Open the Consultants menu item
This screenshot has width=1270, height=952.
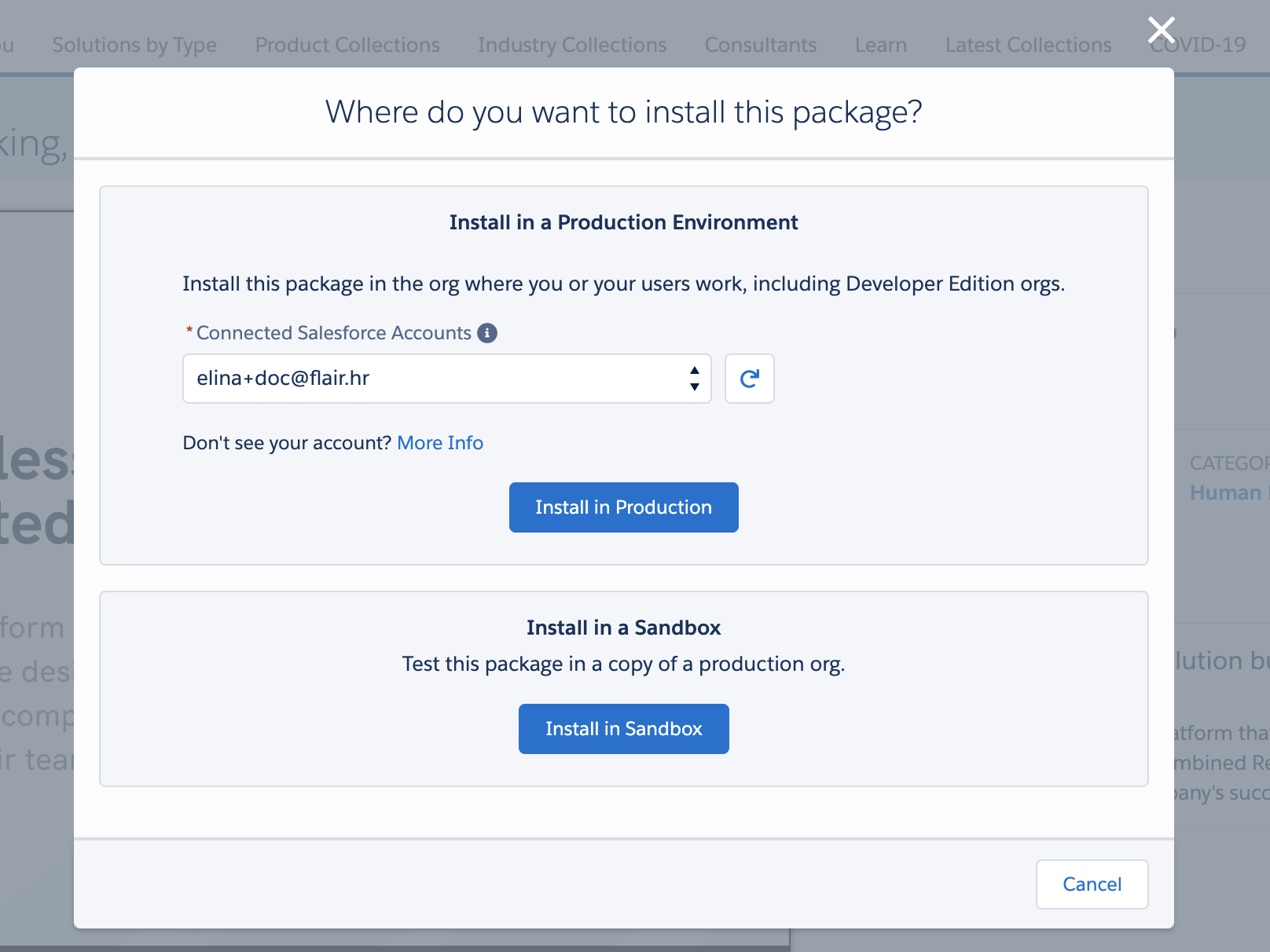pyautogui.click(x=760, y=45)
